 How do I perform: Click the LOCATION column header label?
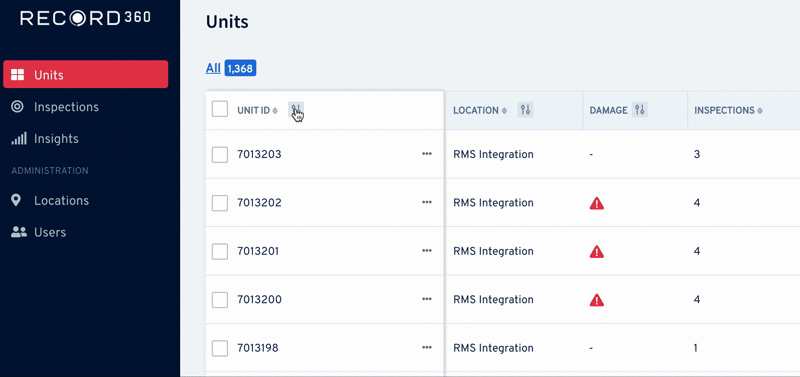tap(476, 110)
